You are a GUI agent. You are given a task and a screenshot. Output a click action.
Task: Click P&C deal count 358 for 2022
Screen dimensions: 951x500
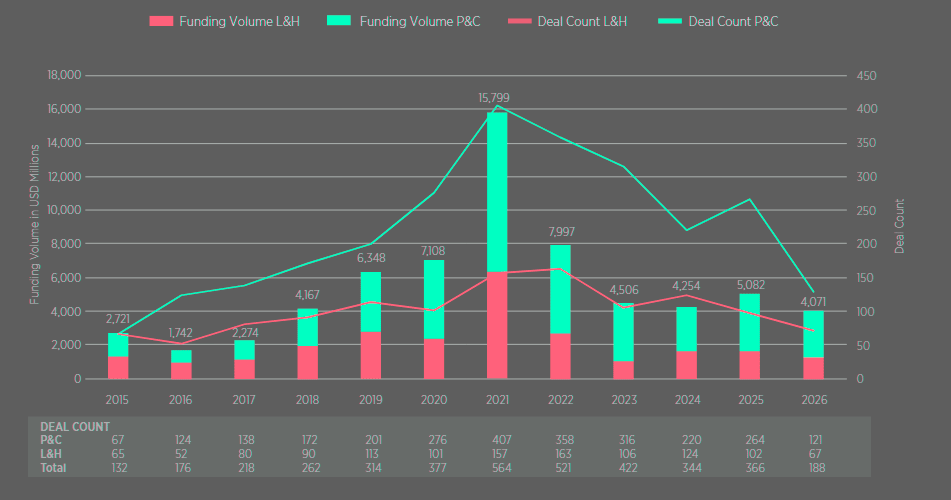click(564, 440)
